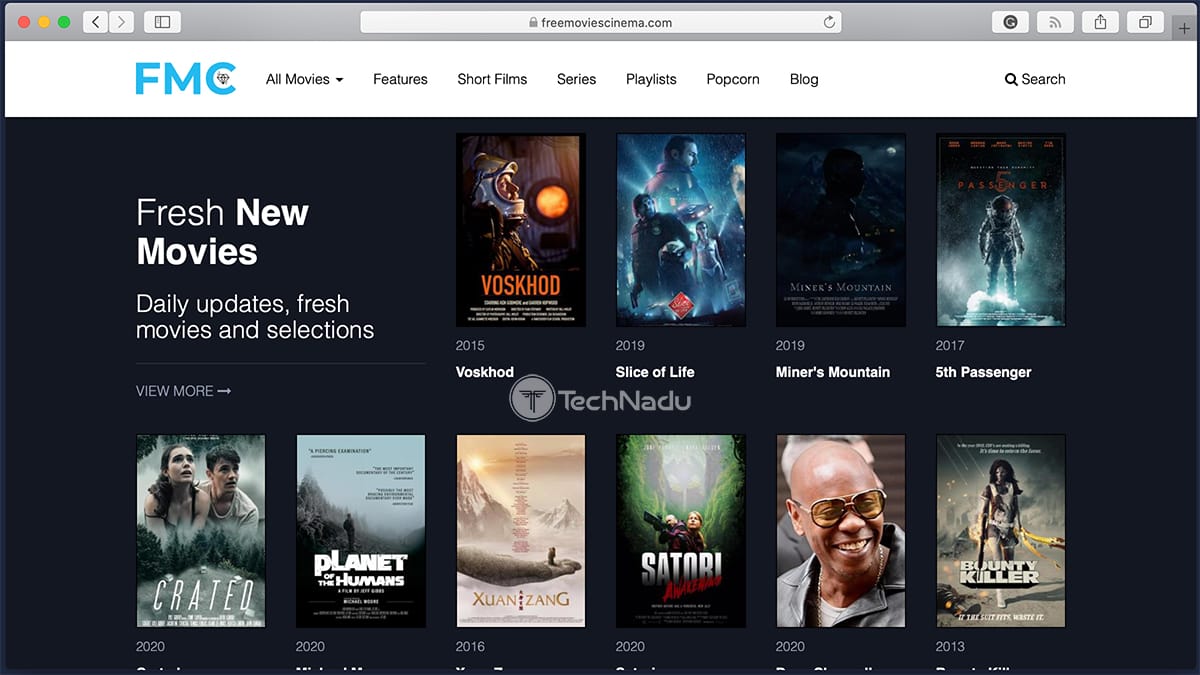Click the 2016 year under Xuan Zang
The image size is (1200, 675).
click(470, 647)
